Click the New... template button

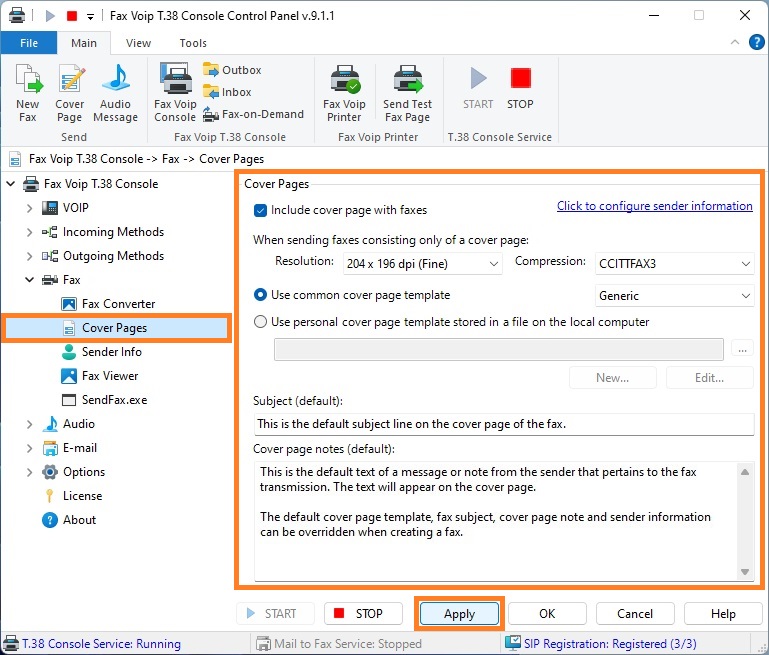click(x=613, y=378)
